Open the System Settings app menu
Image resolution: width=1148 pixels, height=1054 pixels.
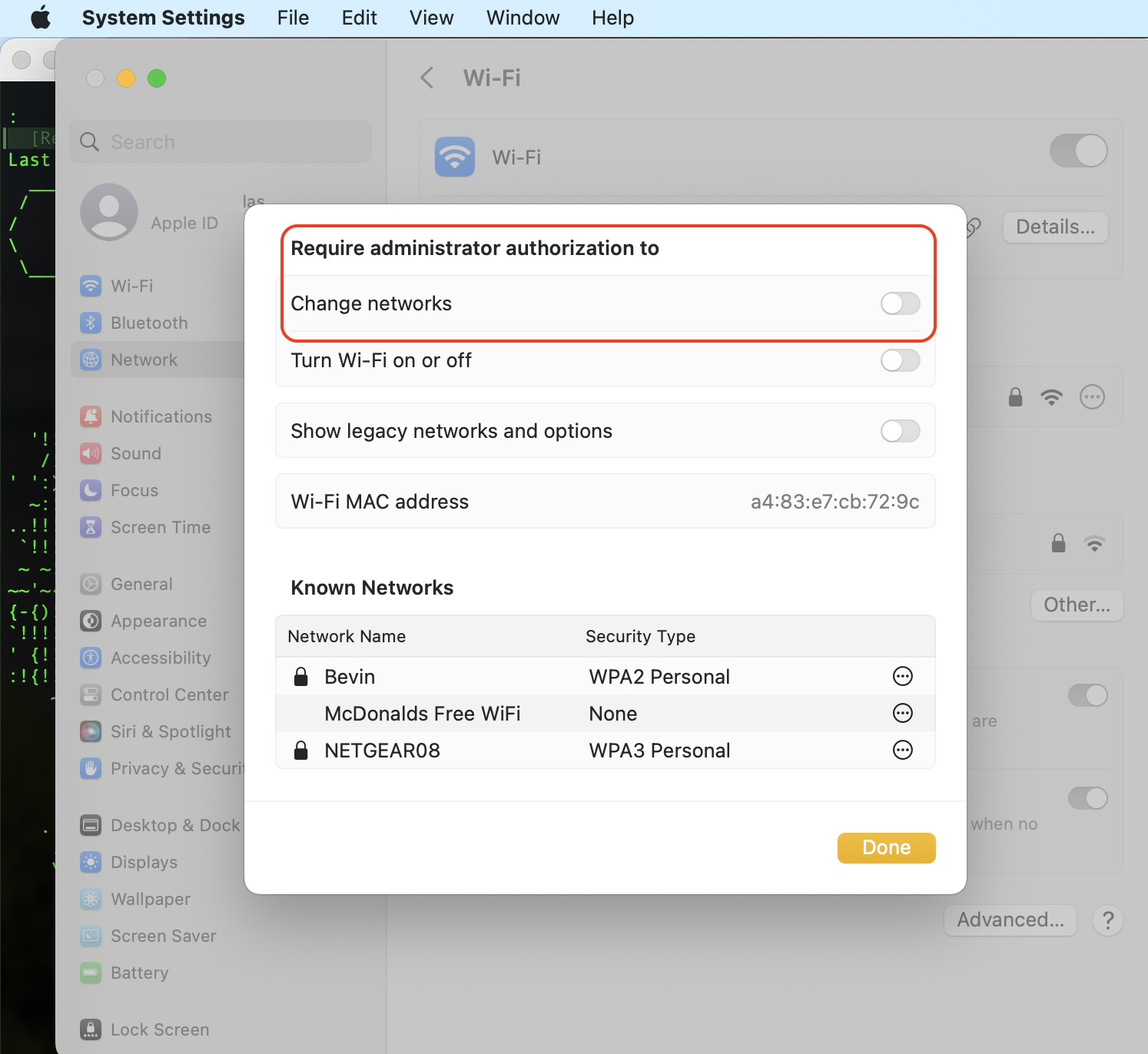point(163,18)
